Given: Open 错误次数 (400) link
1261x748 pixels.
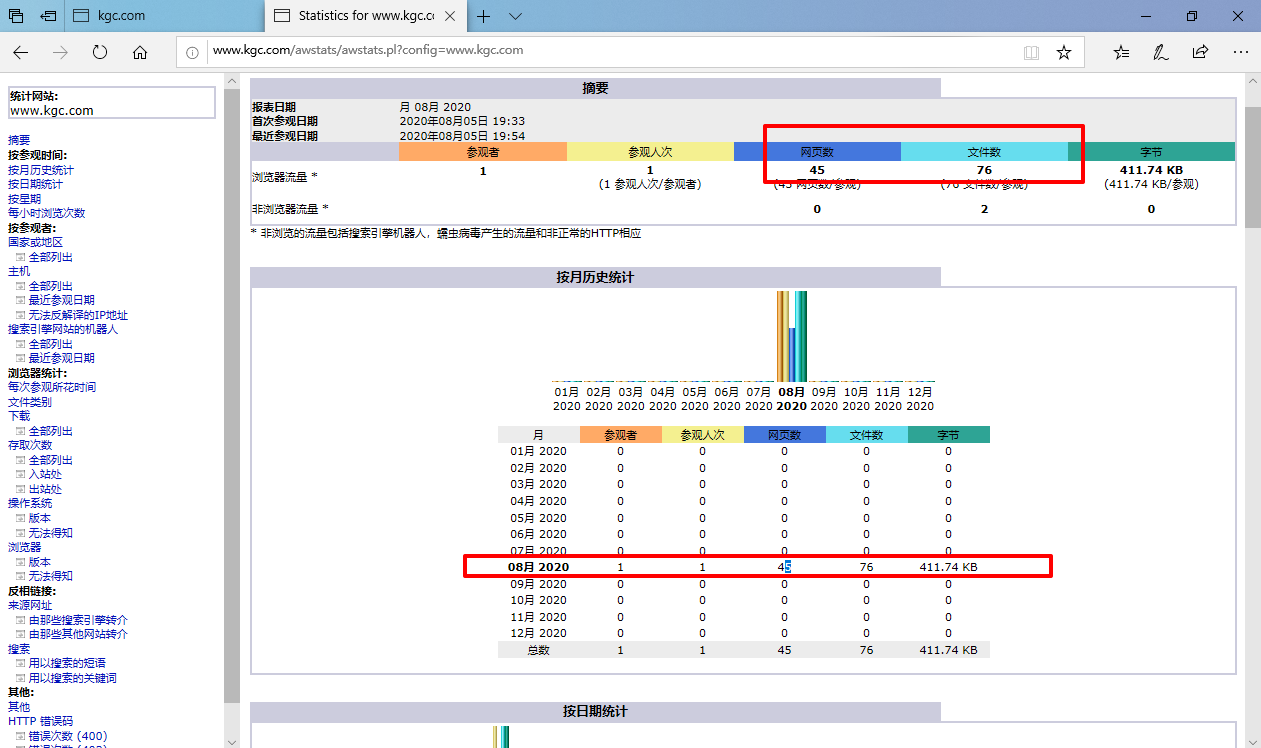Looking at the screenshot, I should click(x=68, y=736).
